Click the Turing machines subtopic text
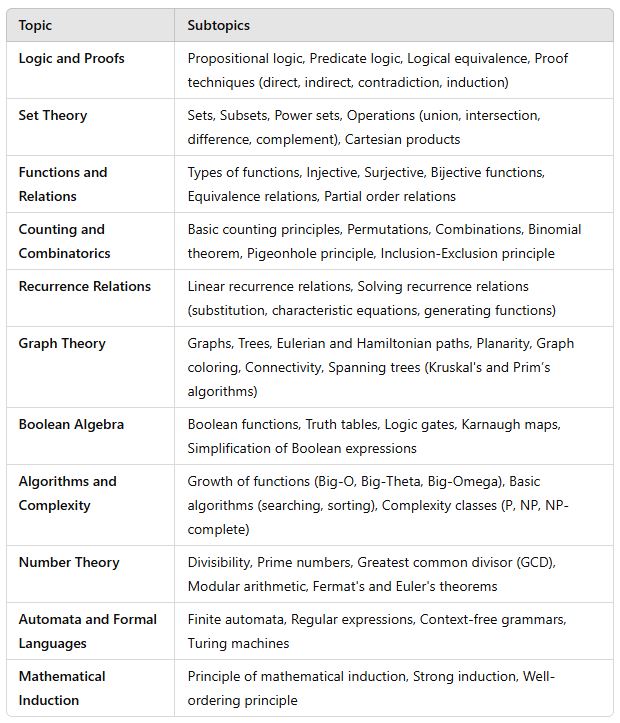The width and height of the screenshot is (620, 723). point(238,643)
